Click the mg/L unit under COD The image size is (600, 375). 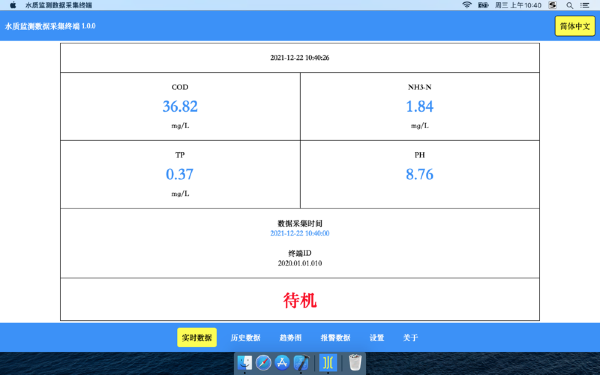click(x=180, y=126)
